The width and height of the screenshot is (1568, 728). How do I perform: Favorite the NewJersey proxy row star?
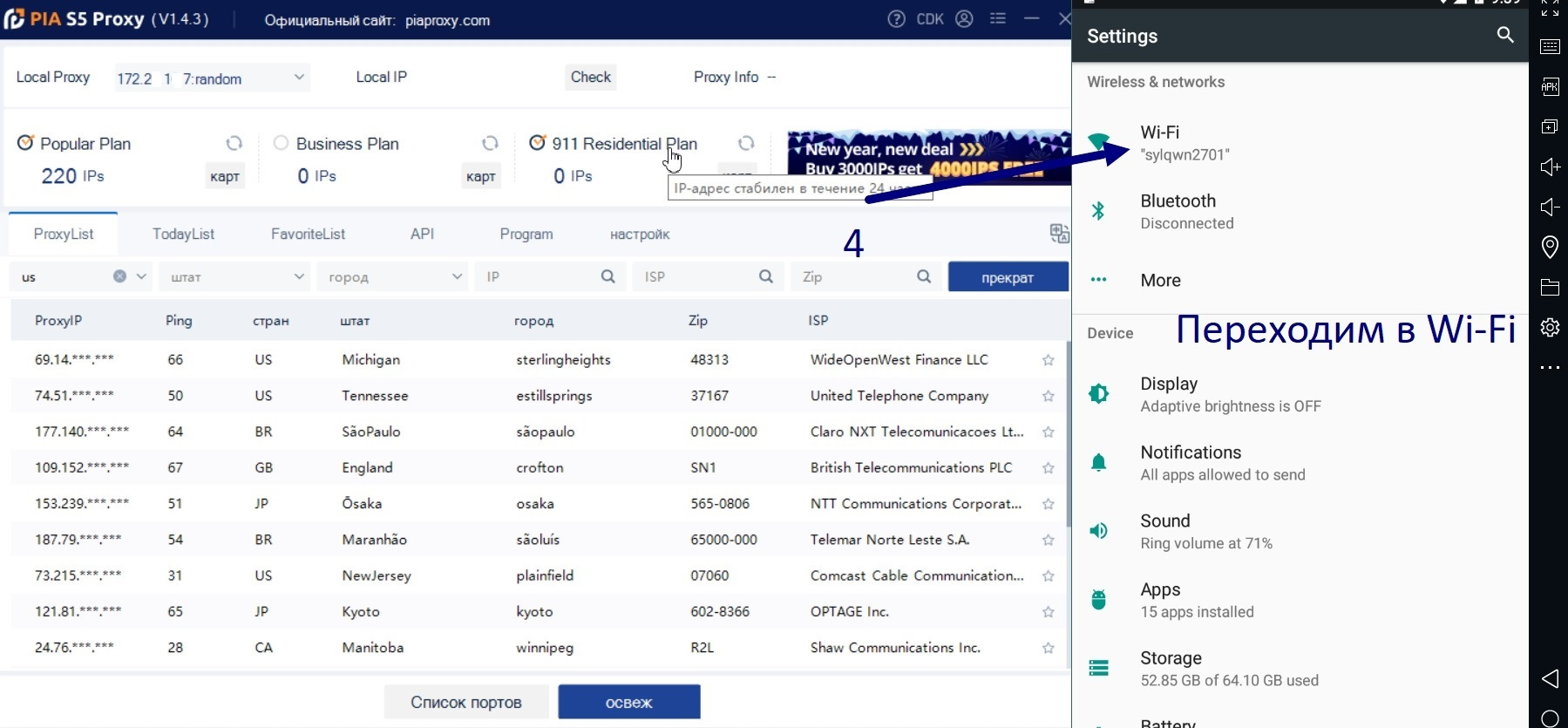pyautogui.click(x=1048, y=576)
